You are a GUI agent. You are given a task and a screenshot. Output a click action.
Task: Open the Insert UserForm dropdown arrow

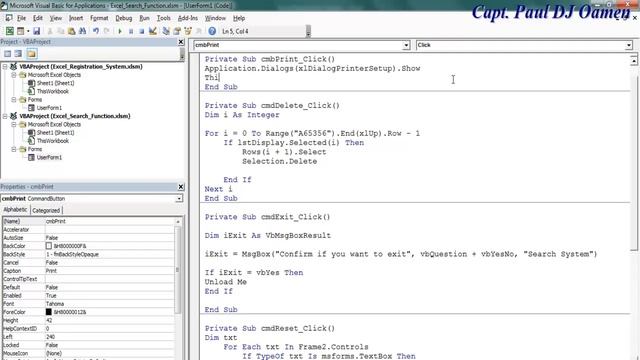pos(28,31)
